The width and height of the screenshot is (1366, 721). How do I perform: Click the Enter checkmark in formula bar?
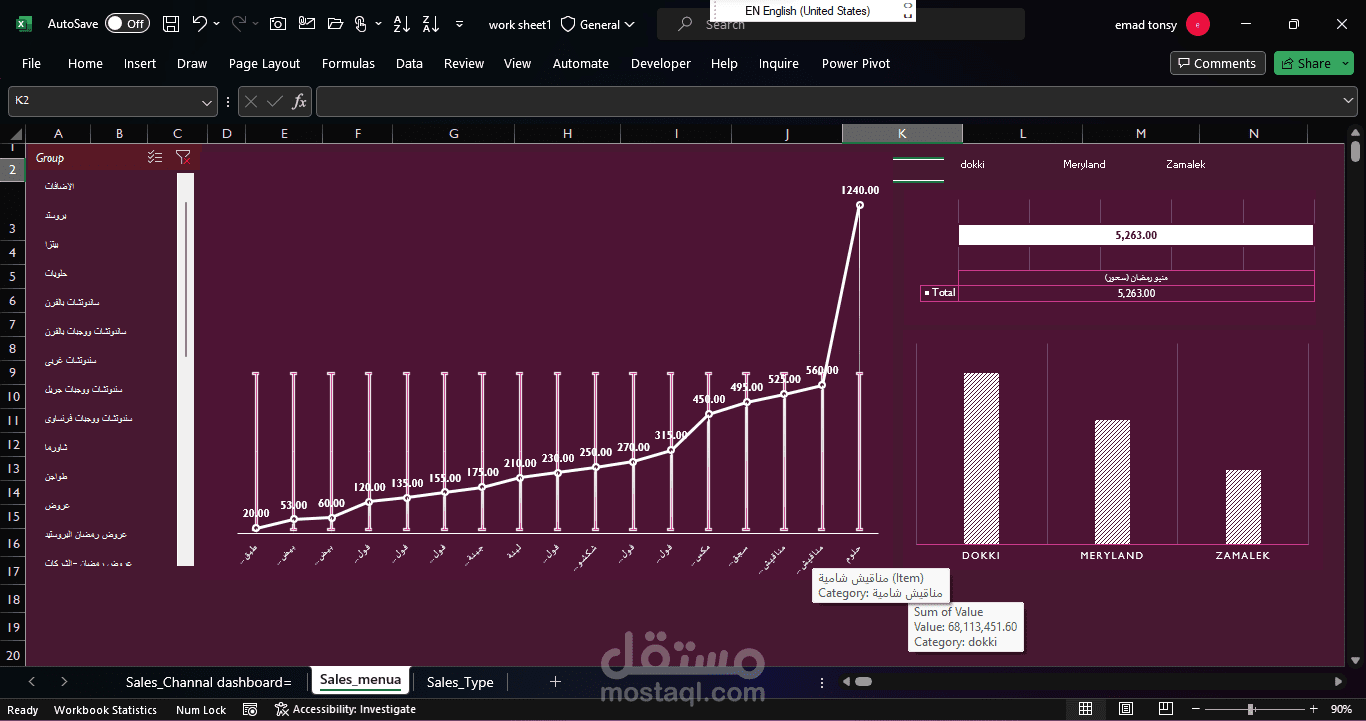point(275,101)
